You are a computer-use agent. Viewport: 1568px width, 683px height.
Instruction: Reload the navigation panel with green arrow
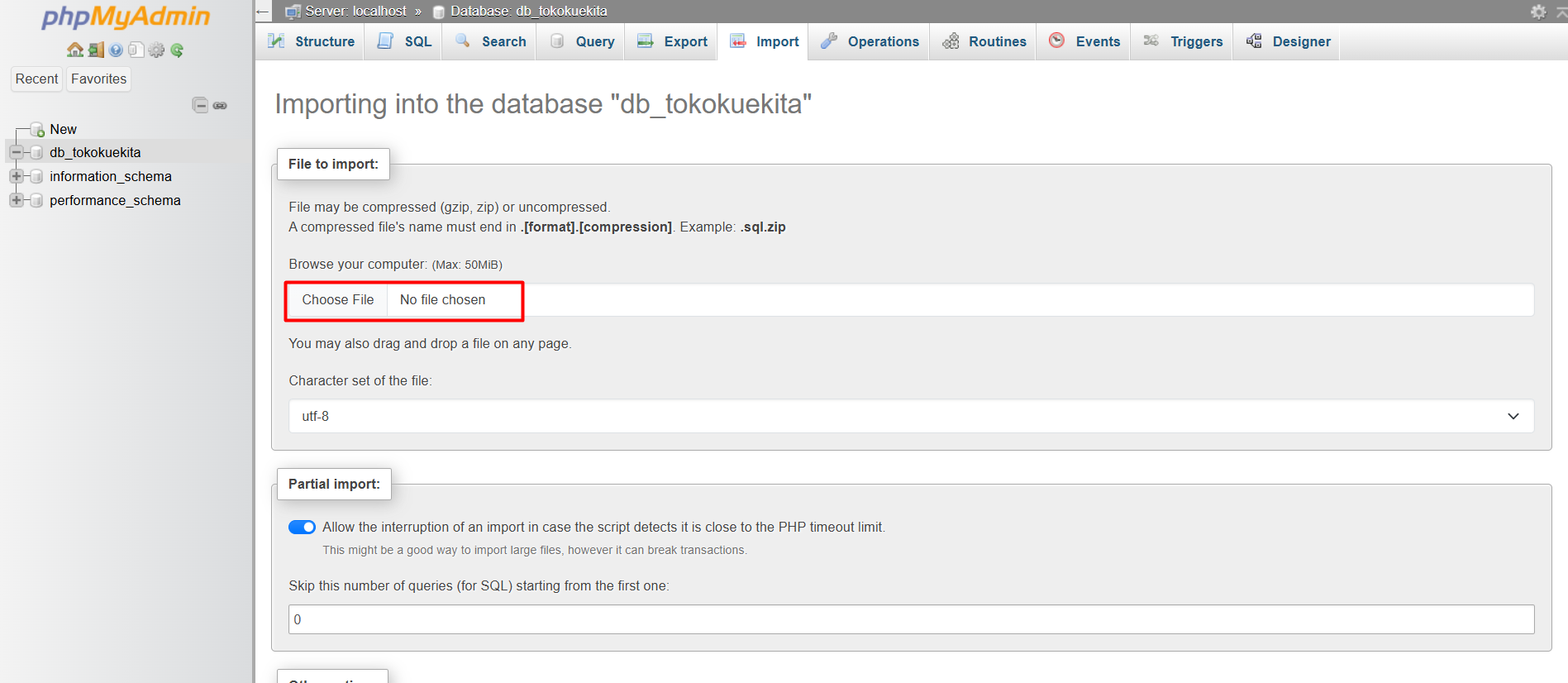[x=177, y=50]
